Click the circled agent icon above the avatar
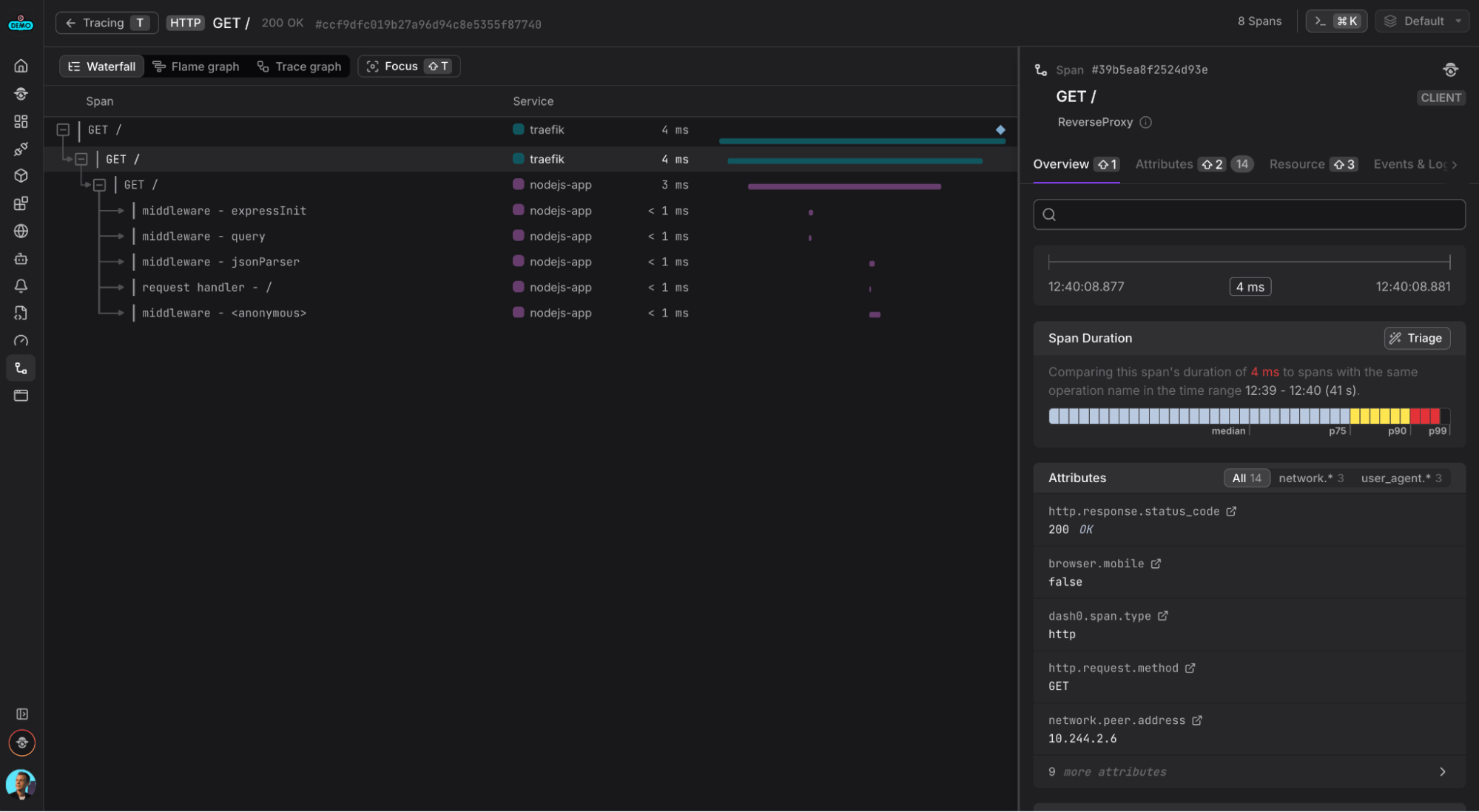 [x=21, y=743]
